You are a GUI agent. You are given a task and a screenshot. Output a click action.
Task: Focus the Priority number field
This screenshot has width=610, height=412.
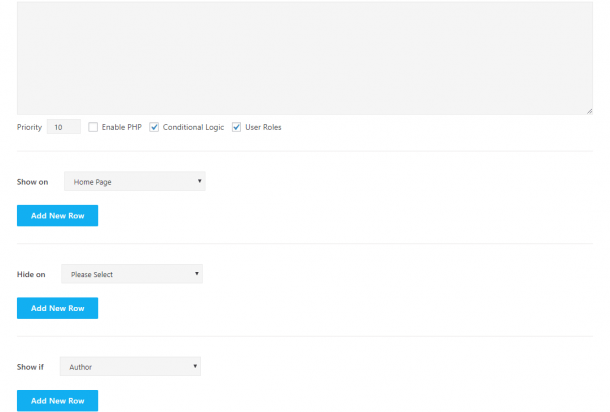[x=63, y=128]
